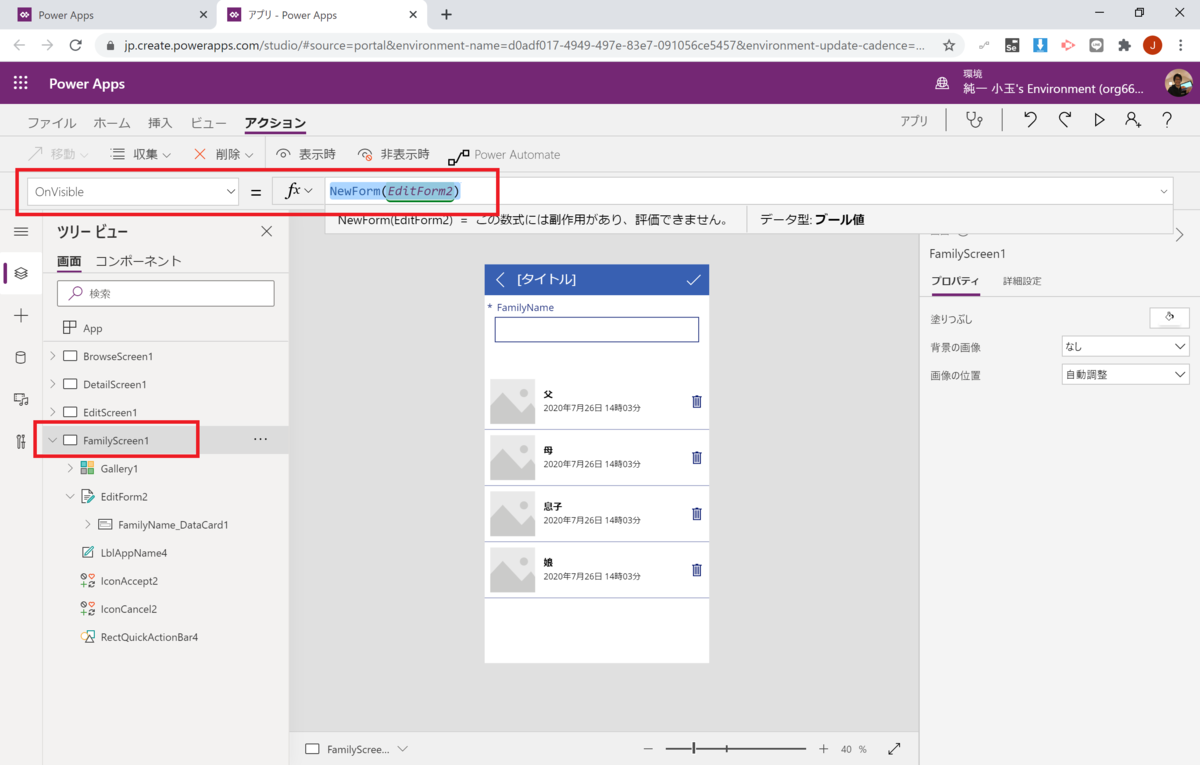This screenshot has height=765, width=1200.
Task: Preview the app with play button
Action: [x=1099, y=120]
